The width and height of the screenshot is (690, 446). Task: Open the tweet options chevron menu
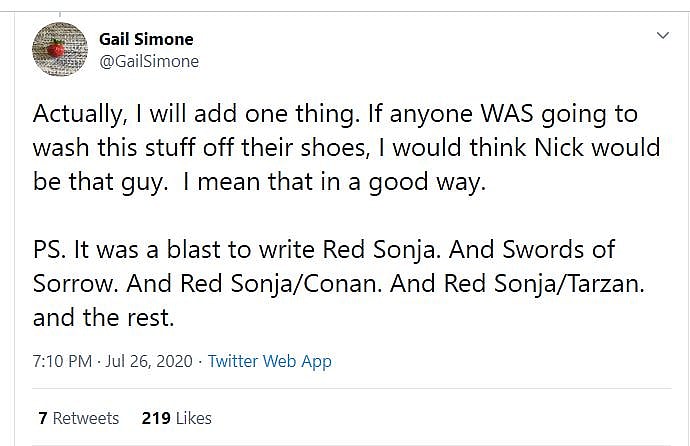662,37
